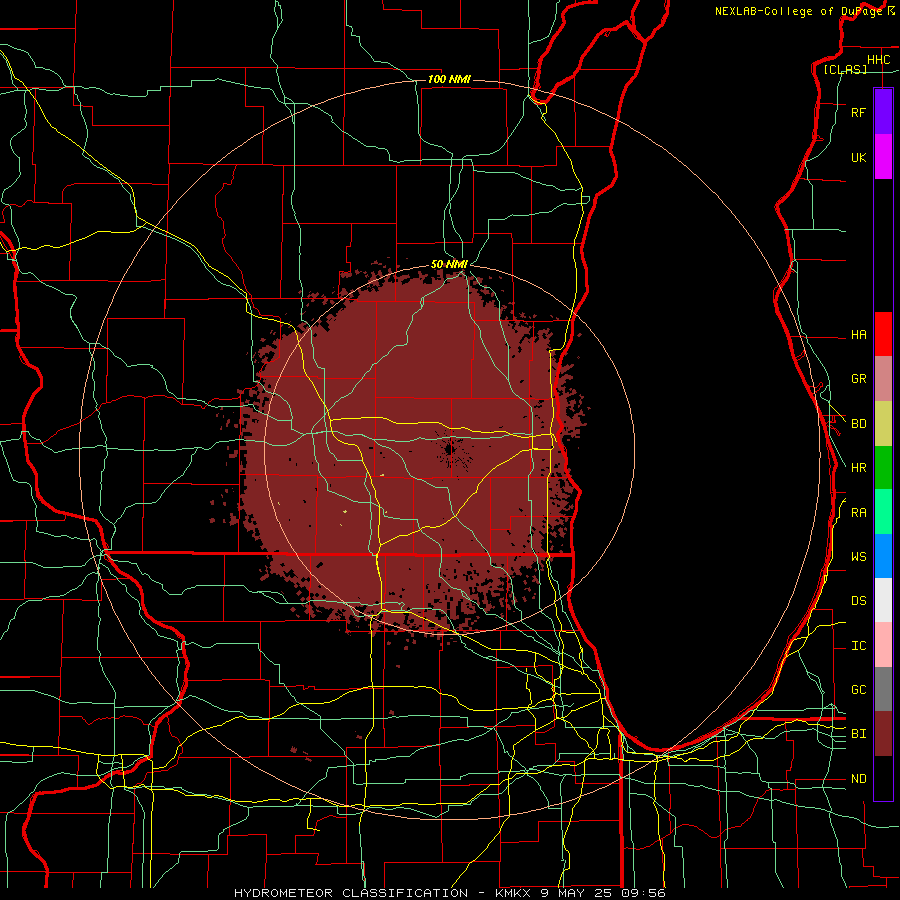Screen dimensions: 900x900
Task: Click the HA red legend swatch
Action: [x=883, y=334]
